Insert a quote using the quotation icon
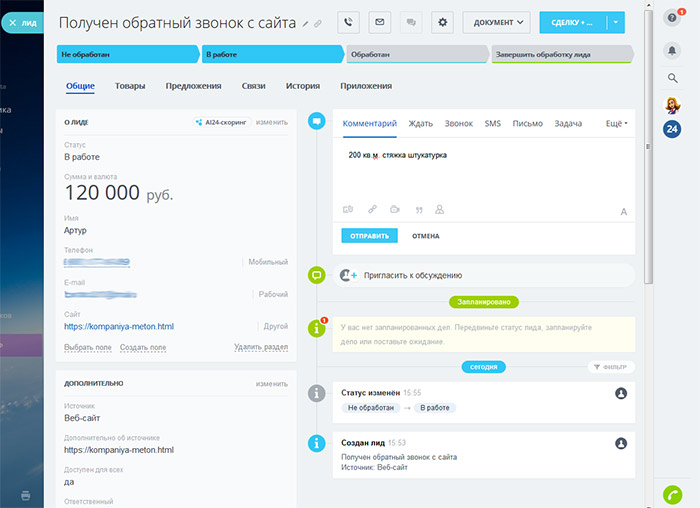Screen dimensions: 700x508 tap(417, 210)
